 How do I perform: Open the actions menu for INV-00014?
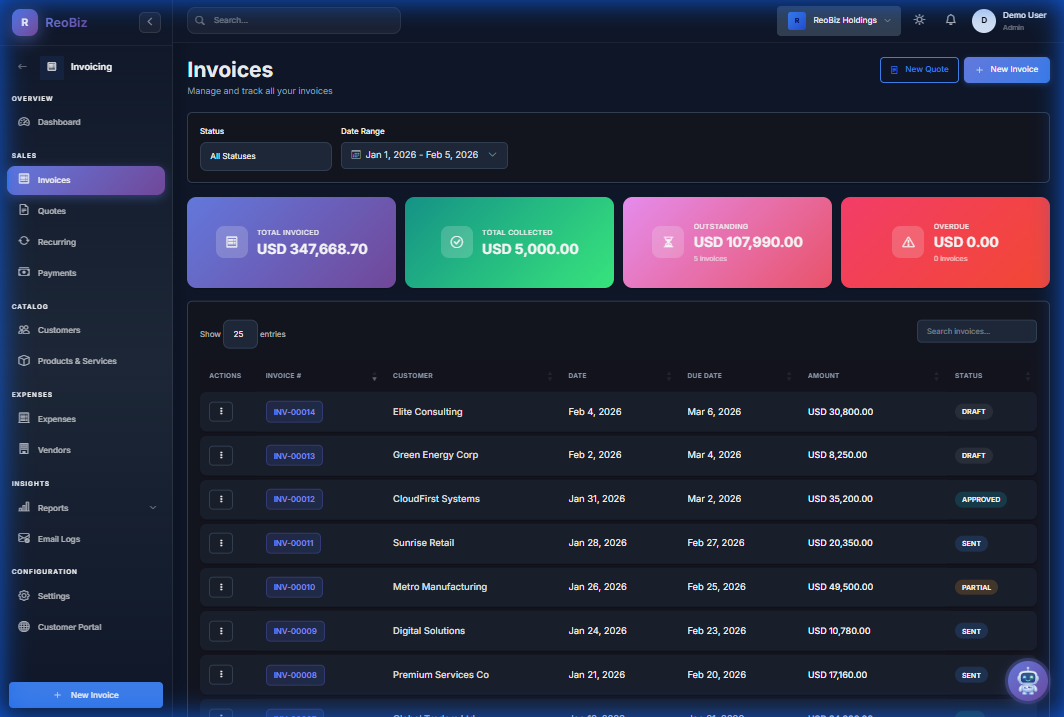221,411
